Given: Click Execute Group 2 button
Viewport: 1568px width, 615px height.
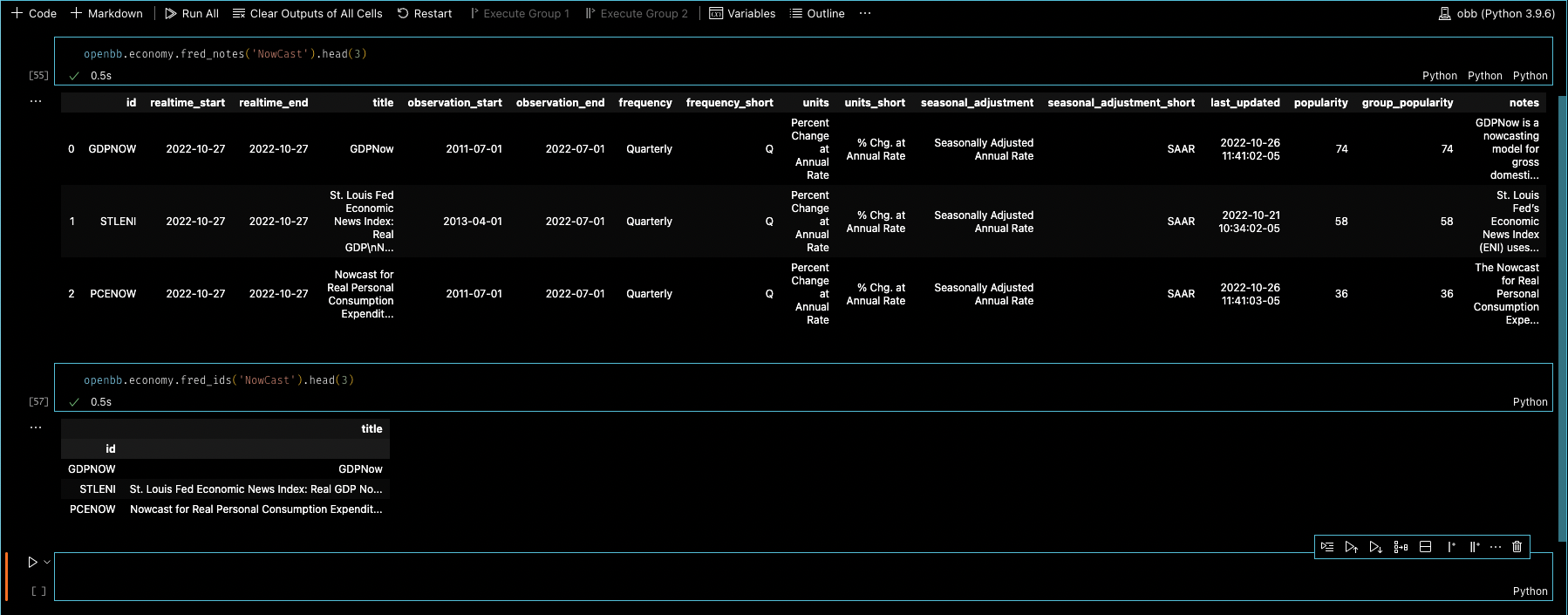Looking at the screenshot, I should tap(637, 13).
